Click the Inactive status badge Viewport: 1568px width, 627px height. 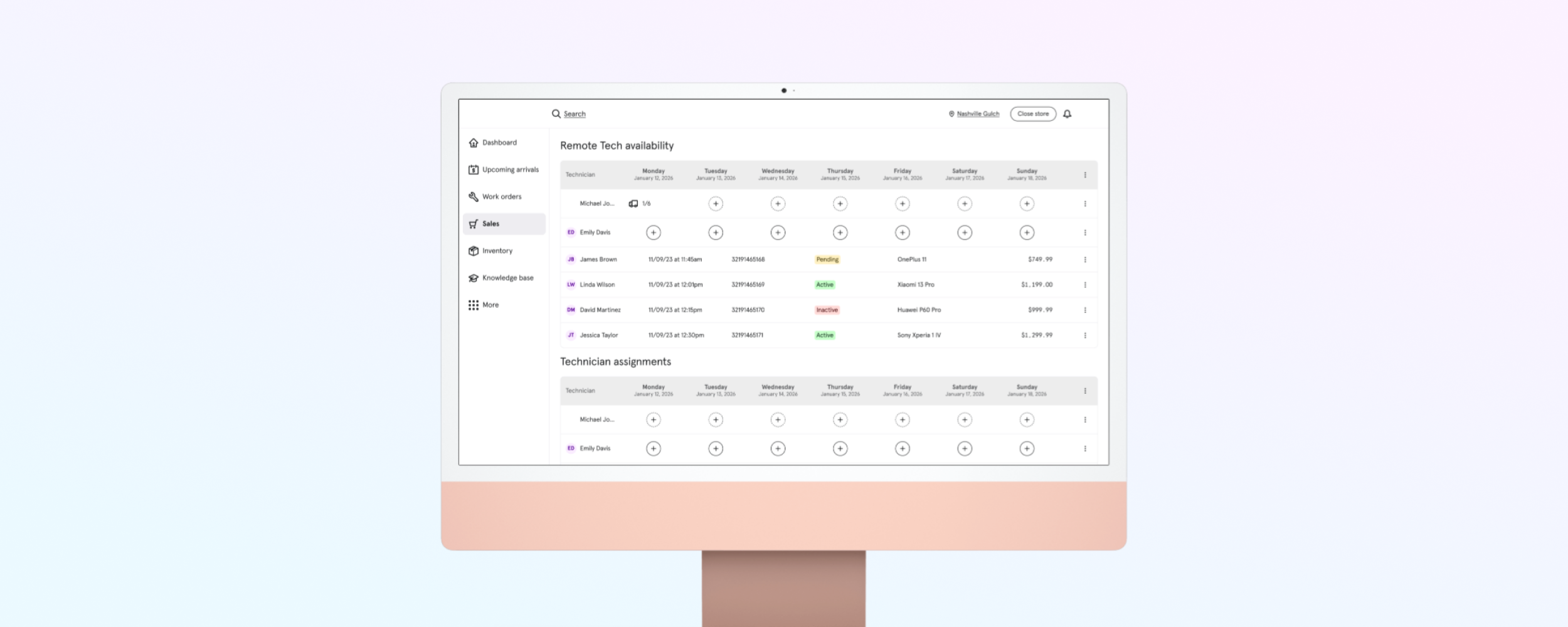(827, 310)
